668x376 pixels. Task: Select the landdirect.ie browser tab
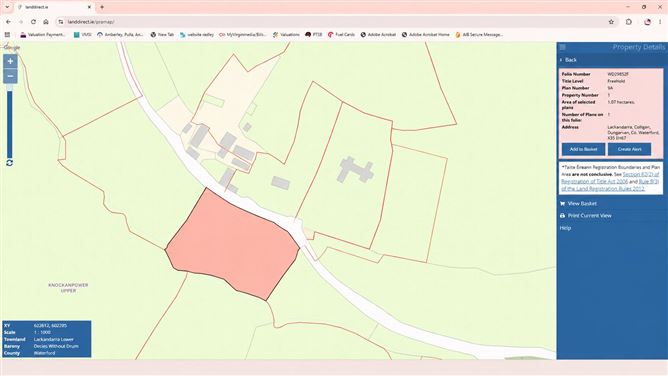[x=54, y=7]
